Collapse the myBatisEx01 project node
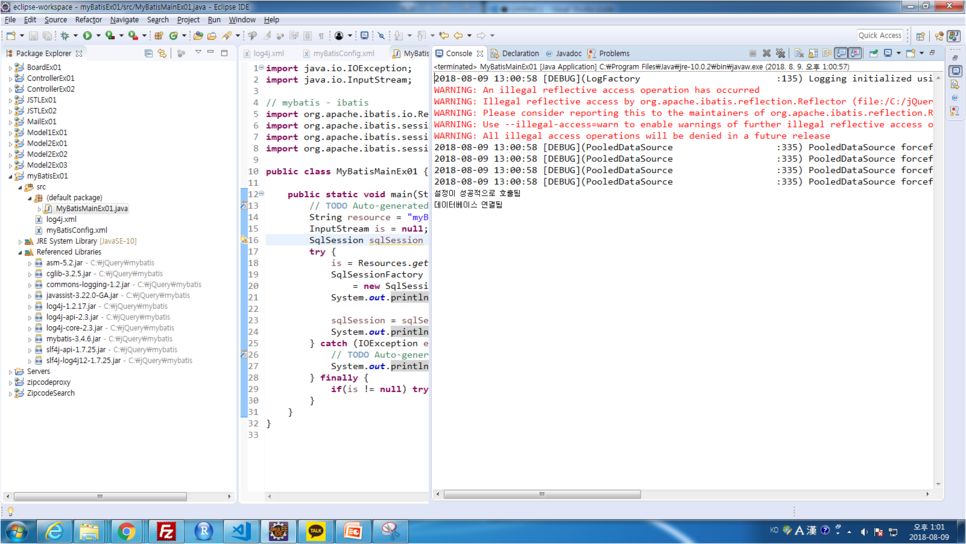 [x=10, y=176]
